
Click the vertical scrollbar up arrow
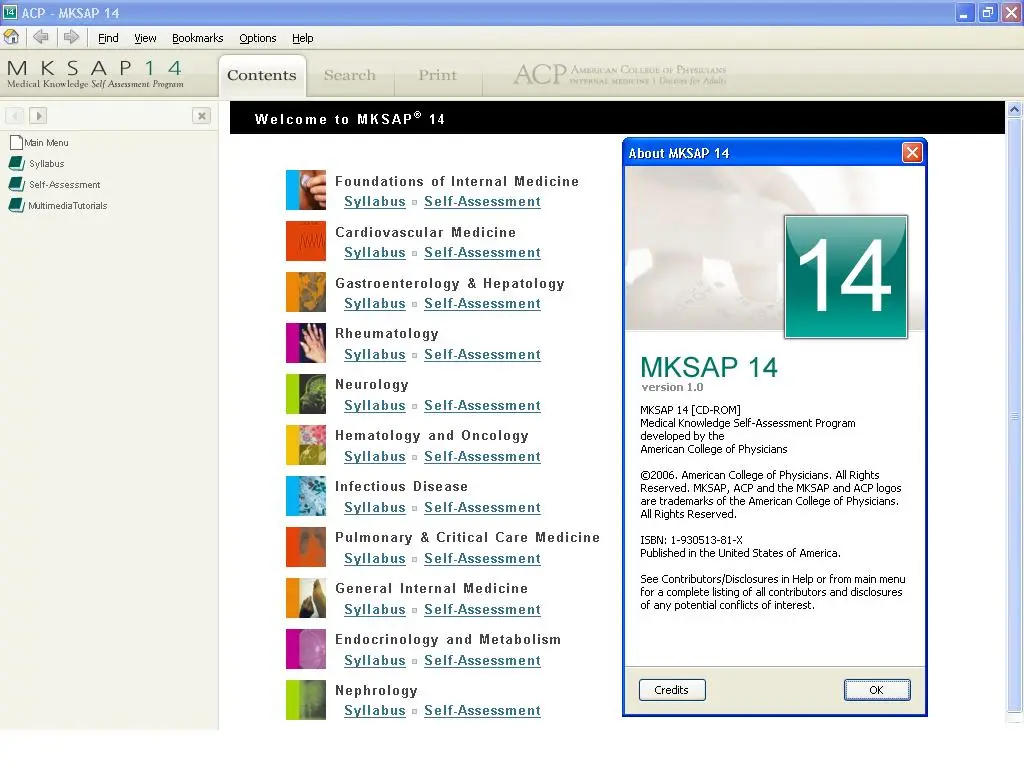[1014, 109]
